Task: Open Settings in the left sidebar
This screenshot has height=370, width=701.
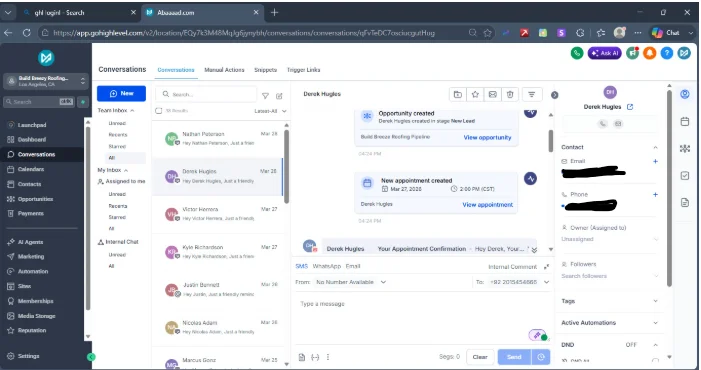Action: (29, 356)
